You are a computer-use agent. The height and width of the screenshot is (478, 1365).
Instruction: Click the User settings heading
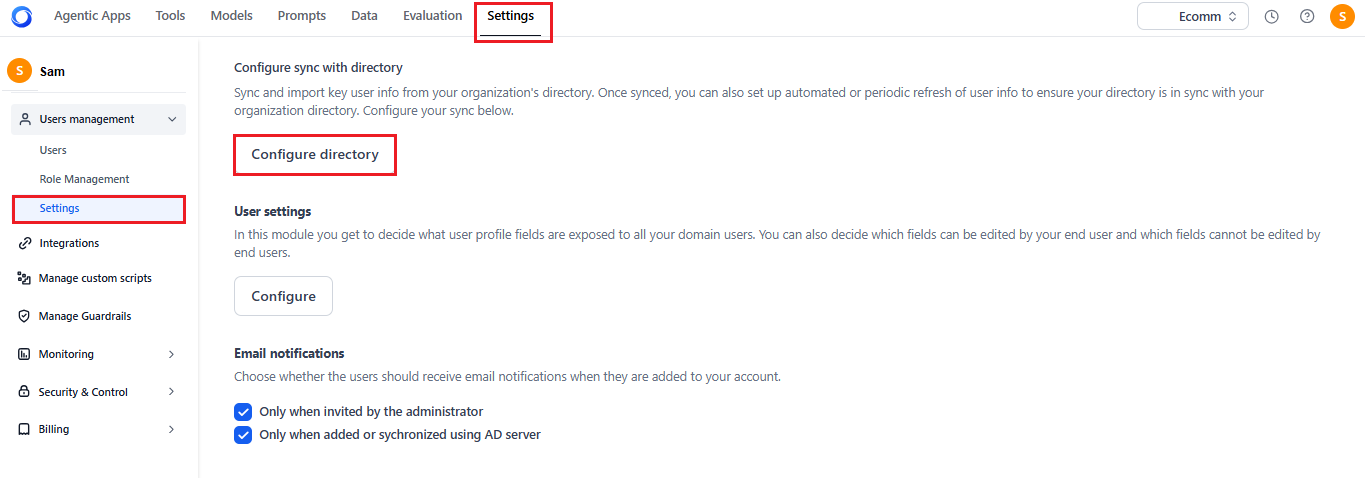tap(273, 212)
